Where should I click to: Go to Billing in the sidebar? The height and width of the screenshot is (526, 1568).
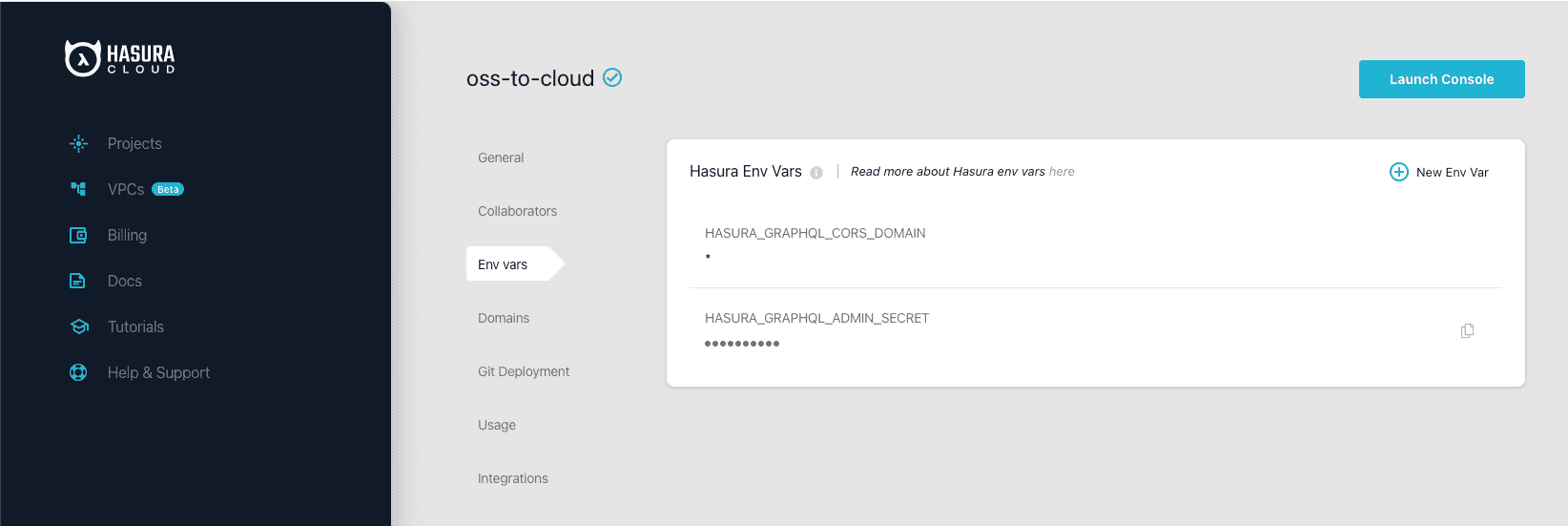(127, 235)
